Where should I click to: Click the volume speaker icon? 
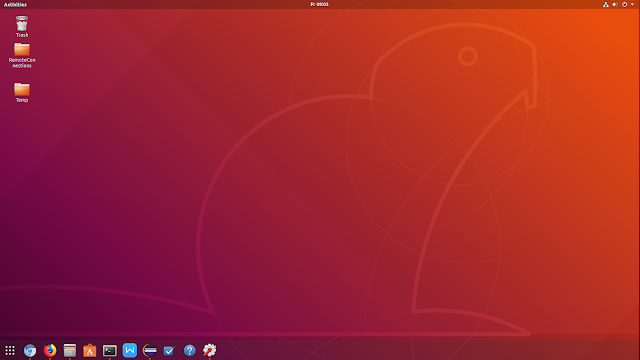pos(615,4)
